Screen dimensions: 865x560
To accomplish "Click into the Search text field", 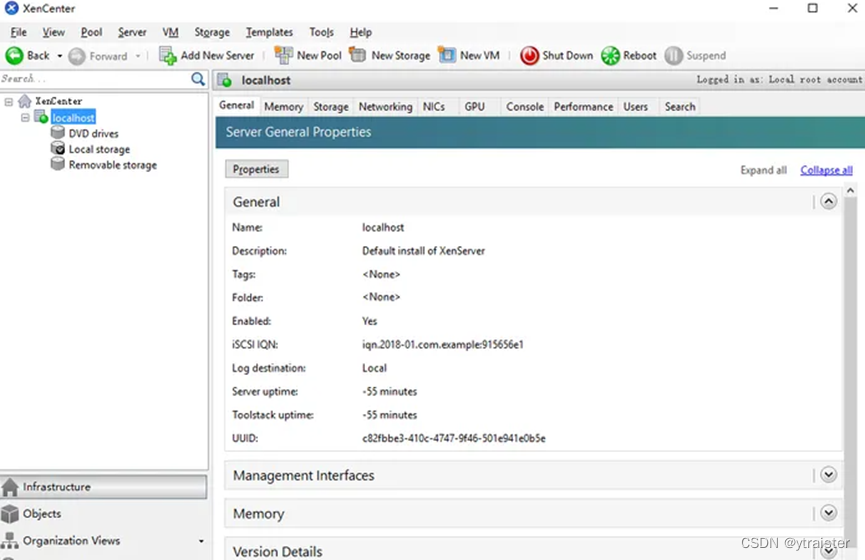I will [95, 79].
